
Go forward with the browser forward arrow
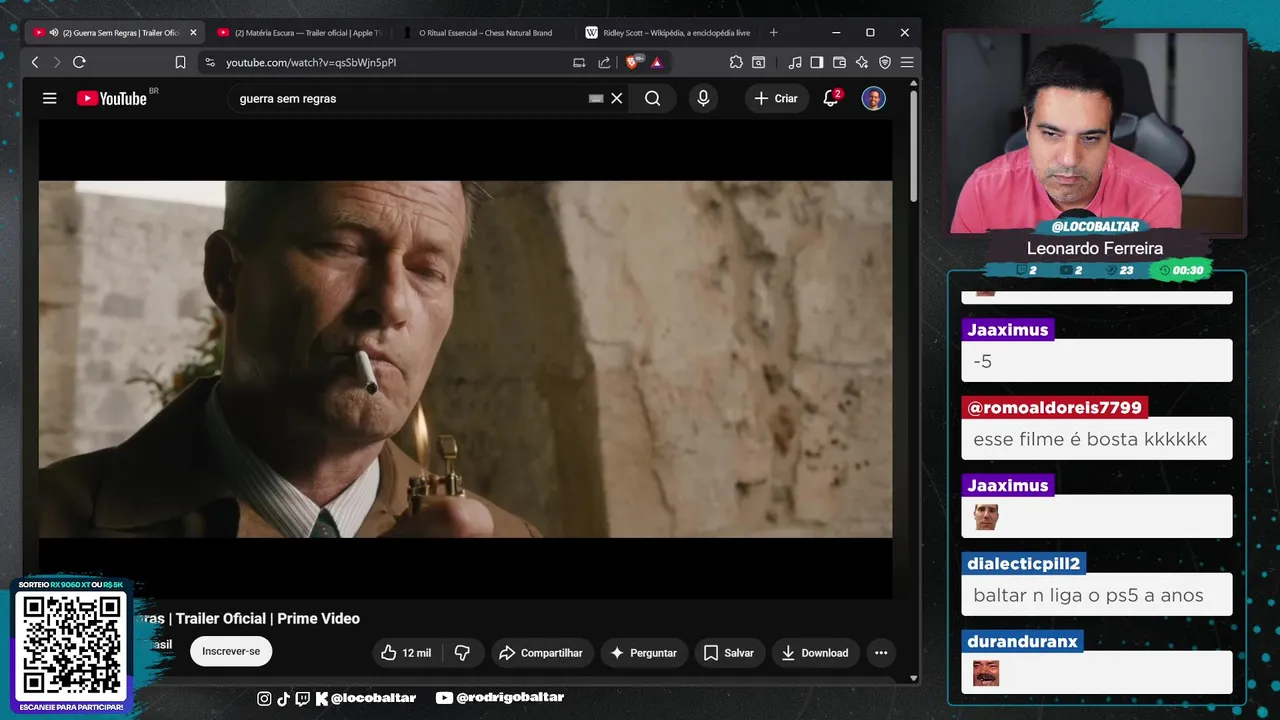tap(56, 62)
